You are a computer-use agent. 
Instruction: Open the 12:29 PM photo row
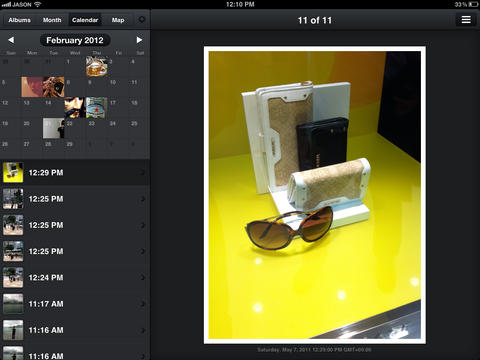[x=75, y=172]
